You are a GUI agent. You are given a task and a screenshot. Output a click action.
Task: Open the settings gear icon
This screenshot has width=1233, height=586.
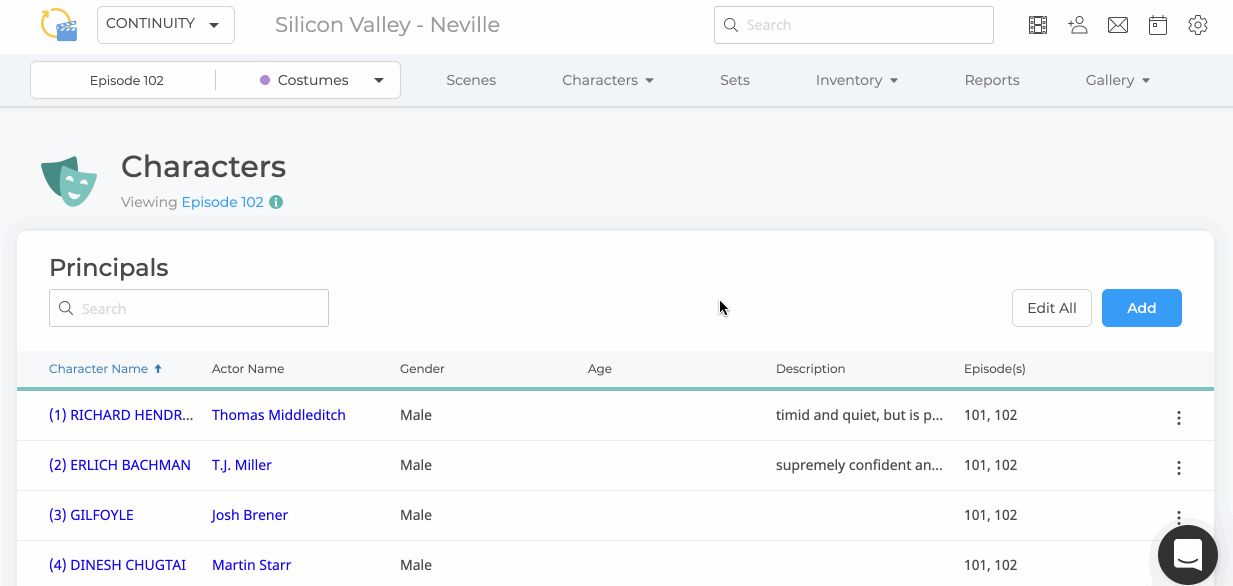[x=1198, y=26]
